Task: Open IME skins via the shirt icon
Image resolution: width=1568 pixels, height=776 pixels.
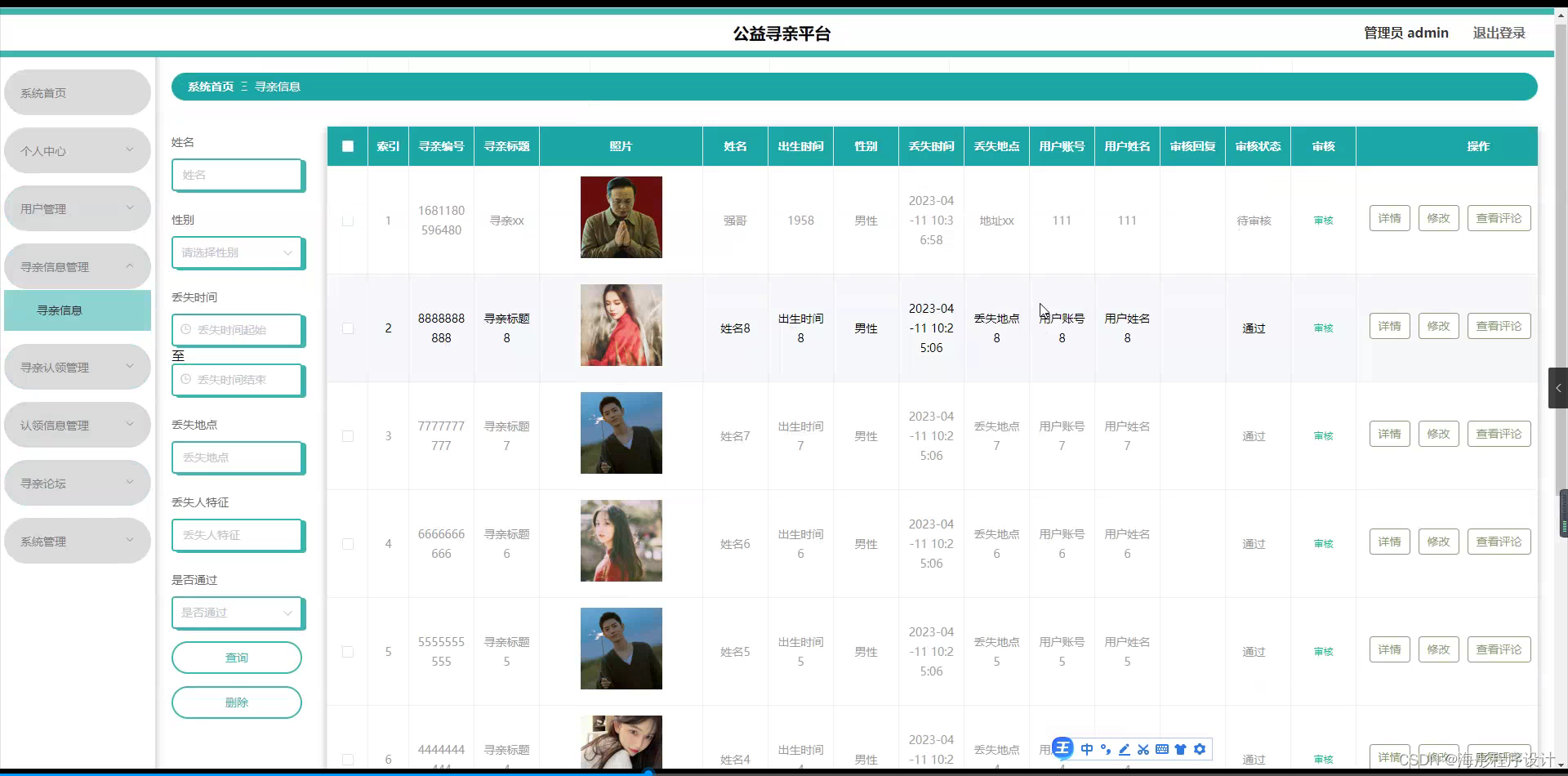Action: [x=1181, y=749]
